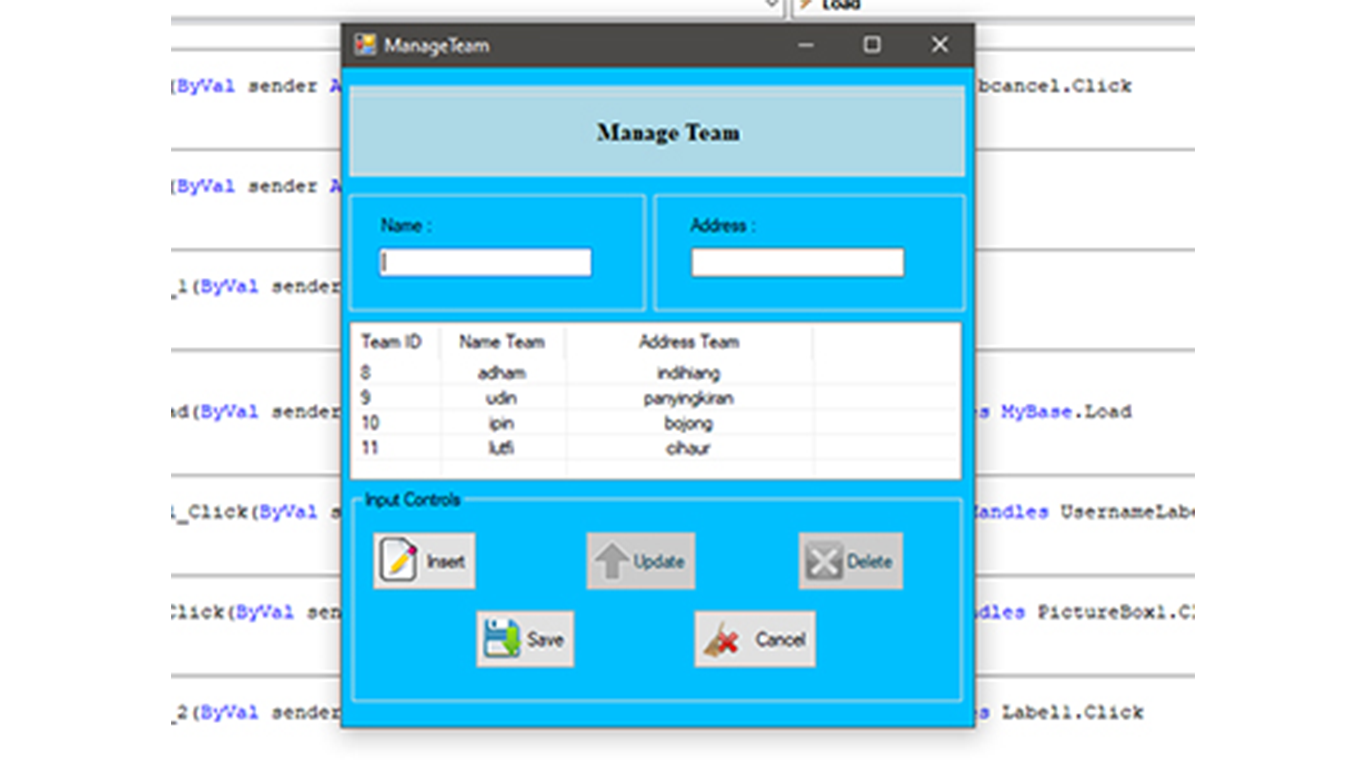Click the address panyingkiran

coord(689,398)
